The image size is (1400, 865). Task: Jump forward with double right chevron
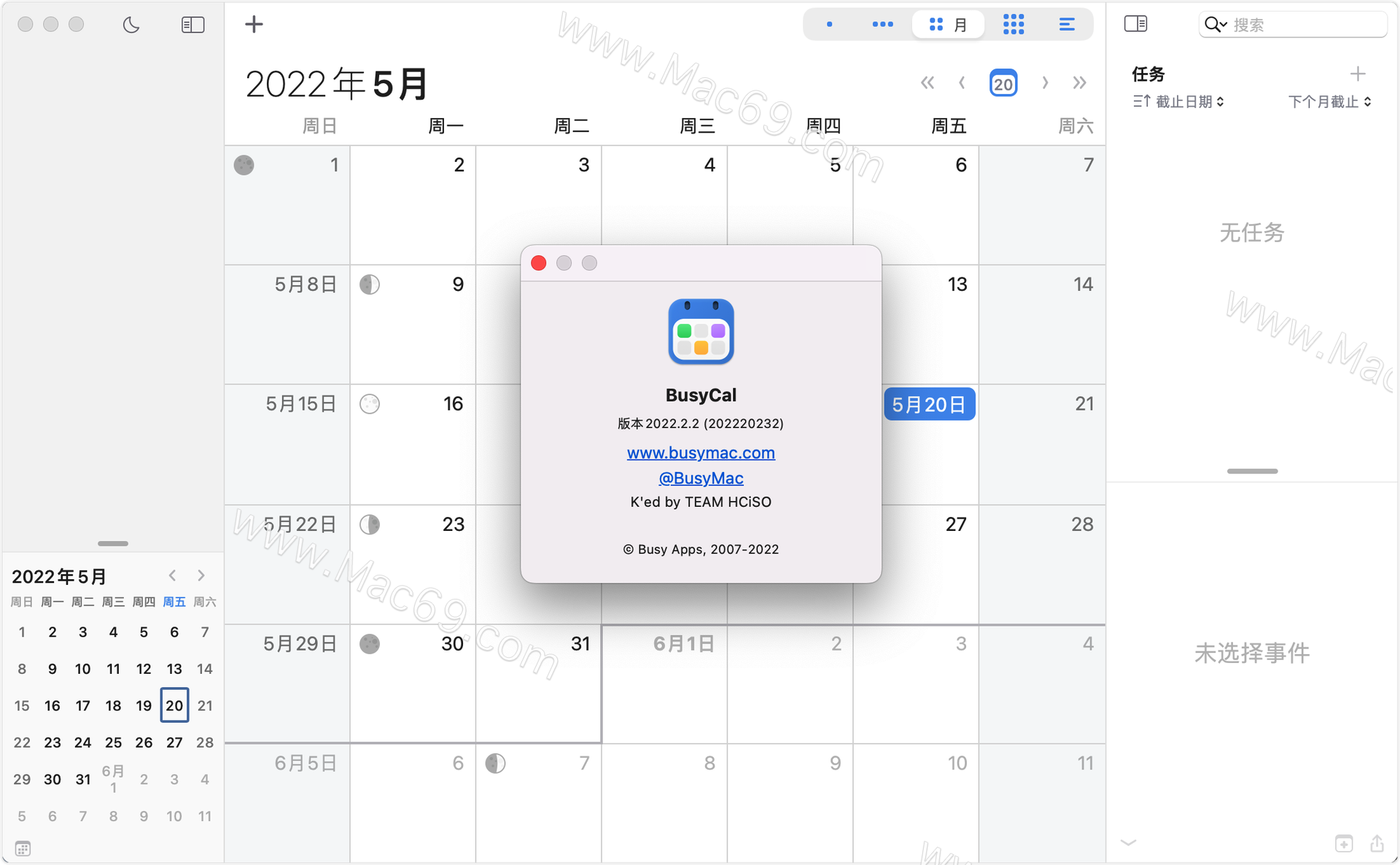1080,82
